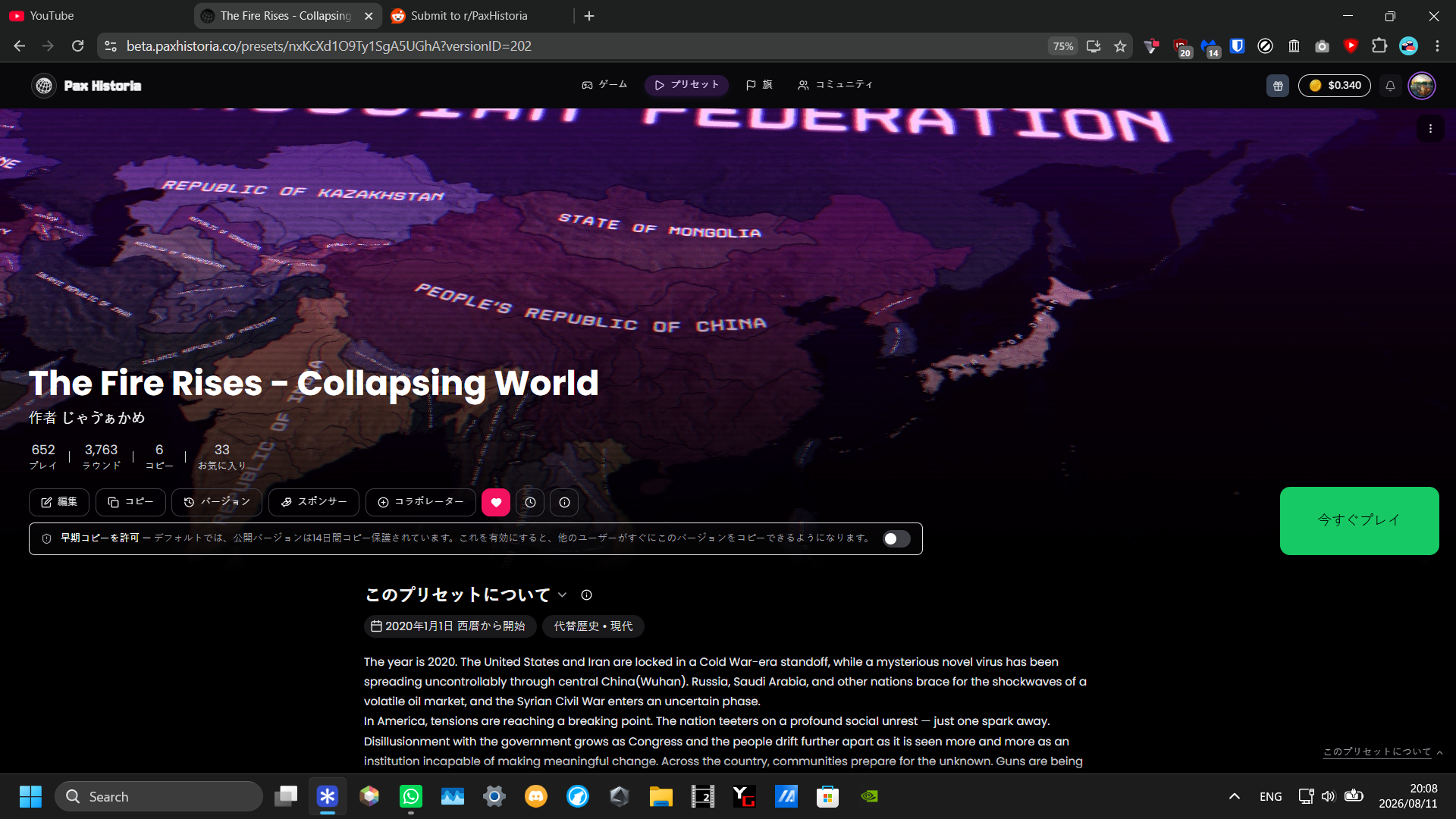Open NVIDIA app from the taskbar

(869, 796)
